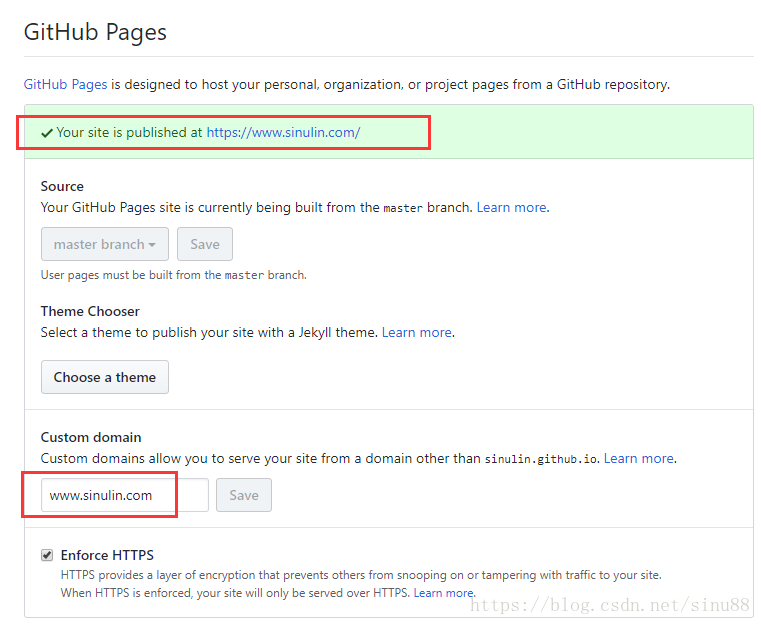Click the Choose a theme button
This screenshot has height=625, width=761.
click(x=105, y=377)
